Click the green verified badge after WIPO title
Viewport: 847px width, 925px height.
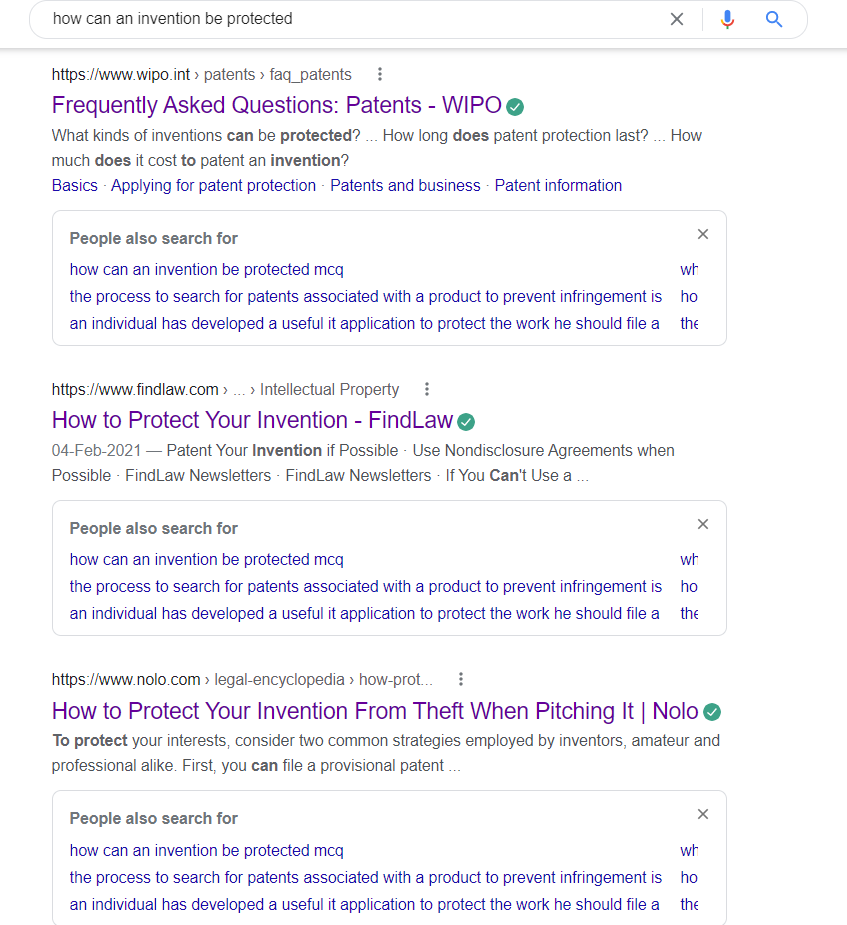[515, 107]
